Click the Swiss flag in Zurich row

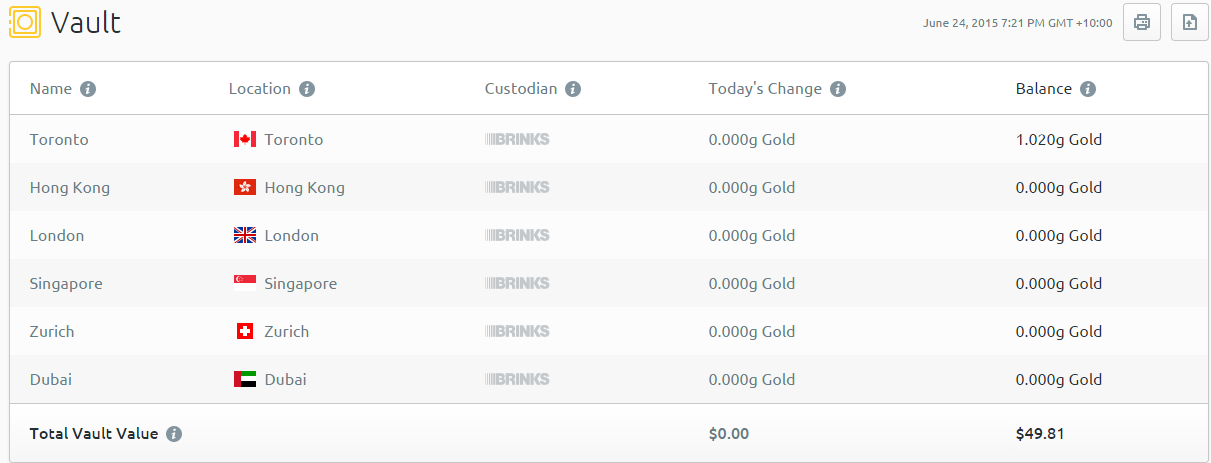click(244, 331)
